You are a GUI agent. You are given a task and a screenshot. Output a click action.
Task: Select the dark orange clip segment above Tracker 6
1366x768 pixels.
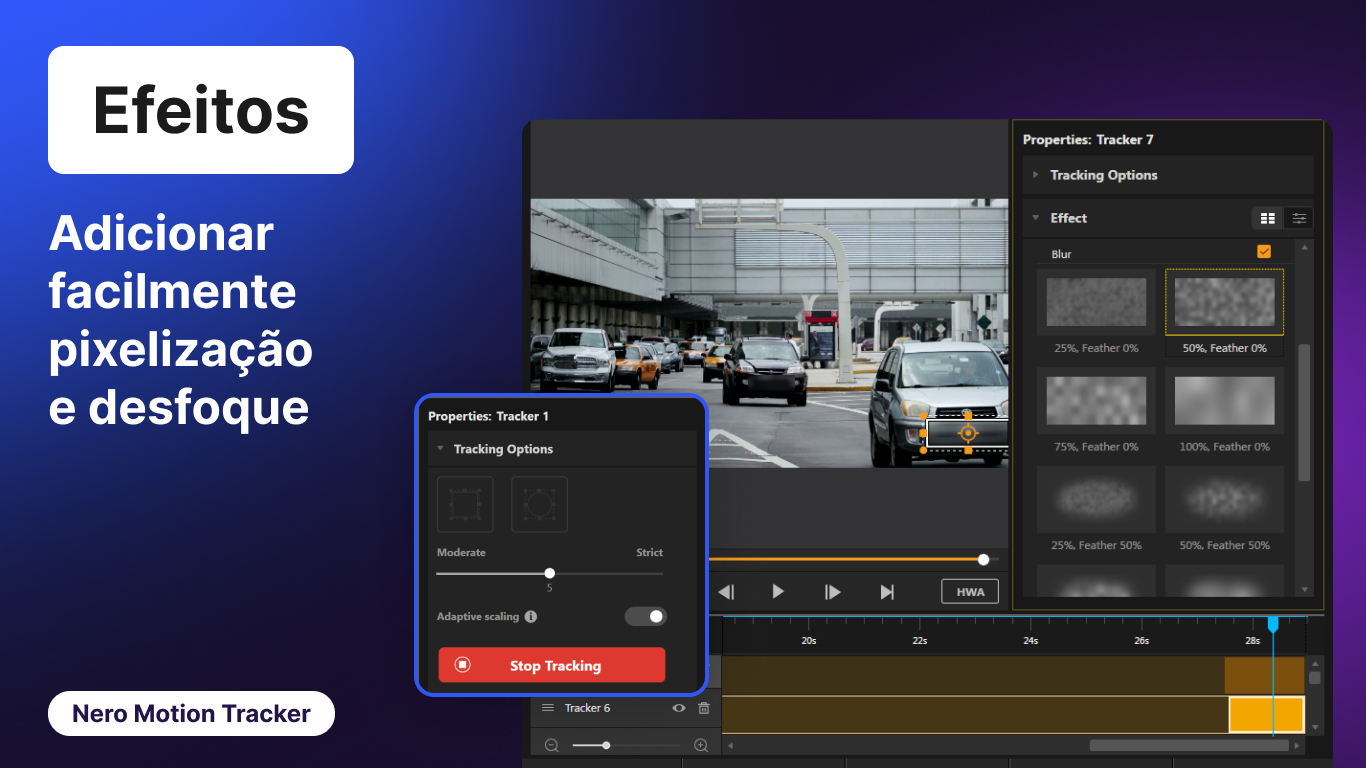pos(1265,675)
